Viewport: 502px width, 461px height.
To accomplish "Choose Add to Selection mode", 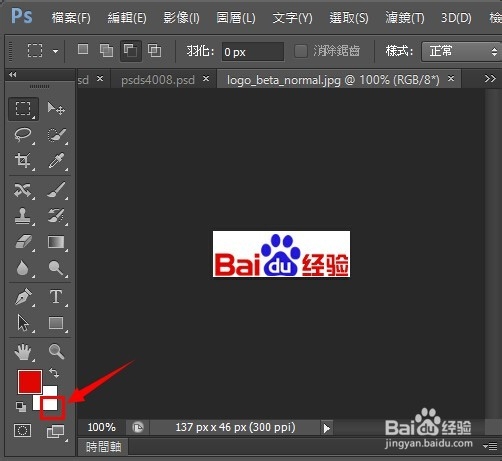I will click(106, 51).
